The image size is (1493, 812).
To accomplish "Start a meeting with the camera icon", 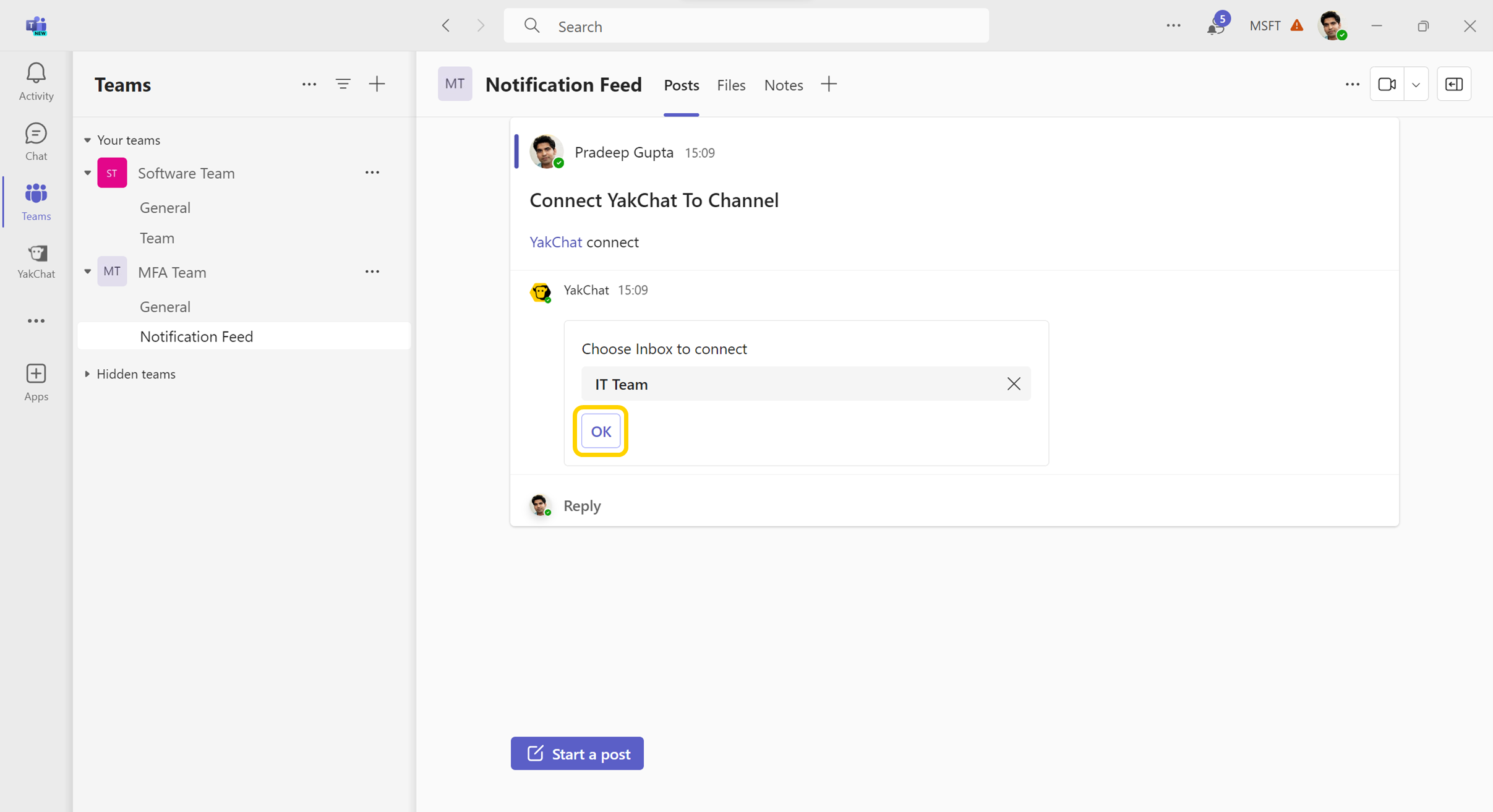I will [x=1387, y=84].
